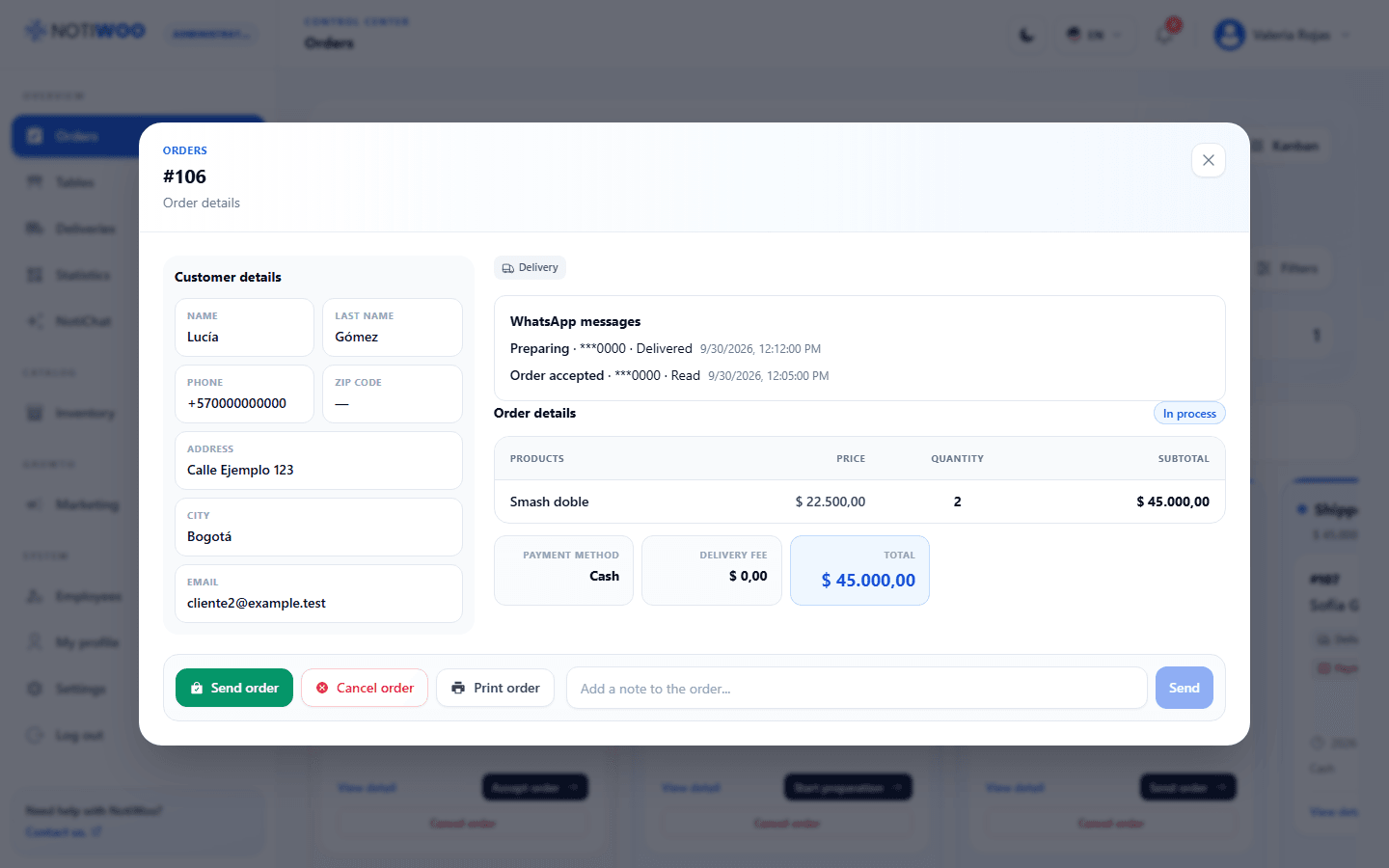Click the 'Order accepted' WhatsApp message row

point(669,375)
